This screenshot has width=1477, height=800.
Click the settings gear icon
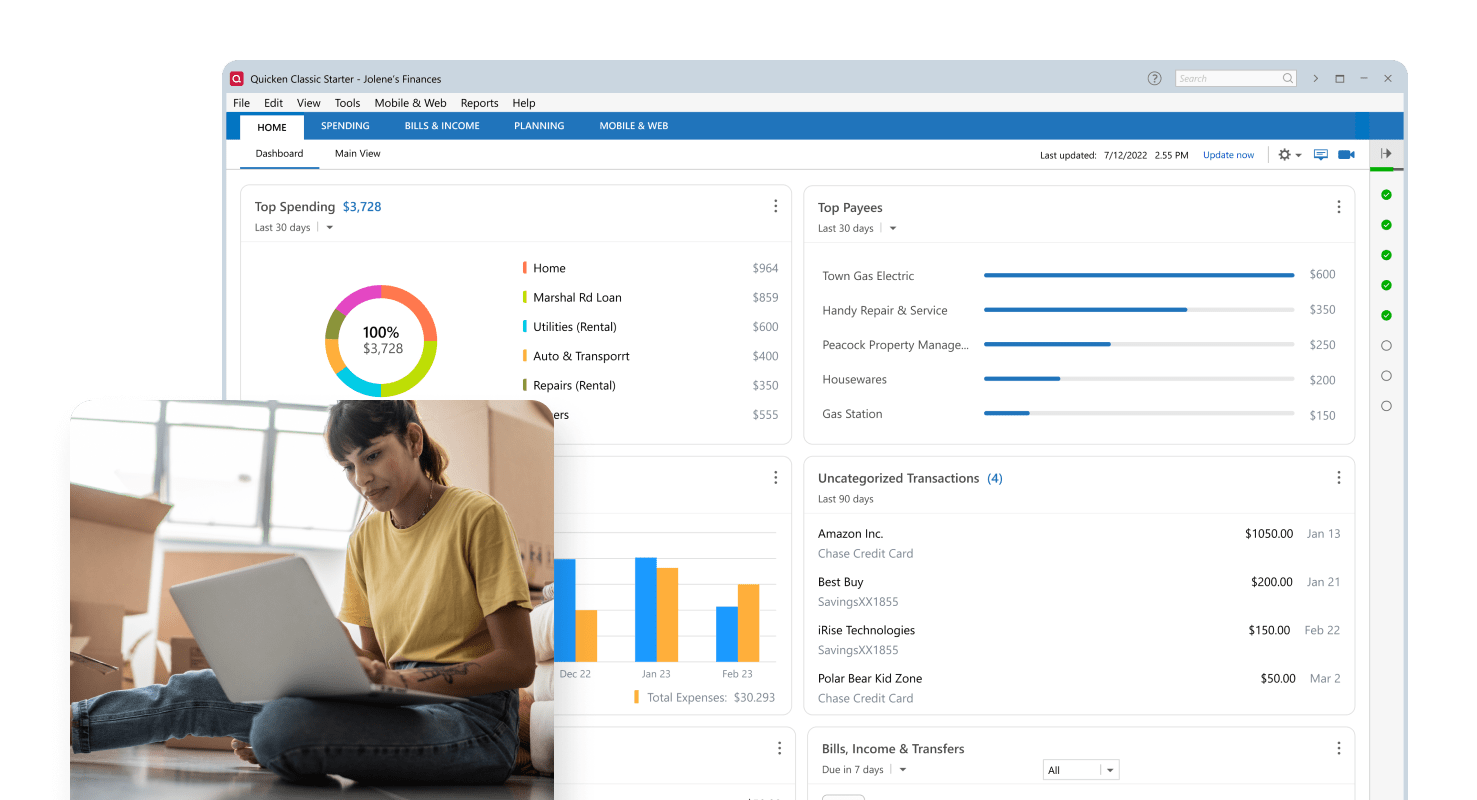[x=1284, y=154]
